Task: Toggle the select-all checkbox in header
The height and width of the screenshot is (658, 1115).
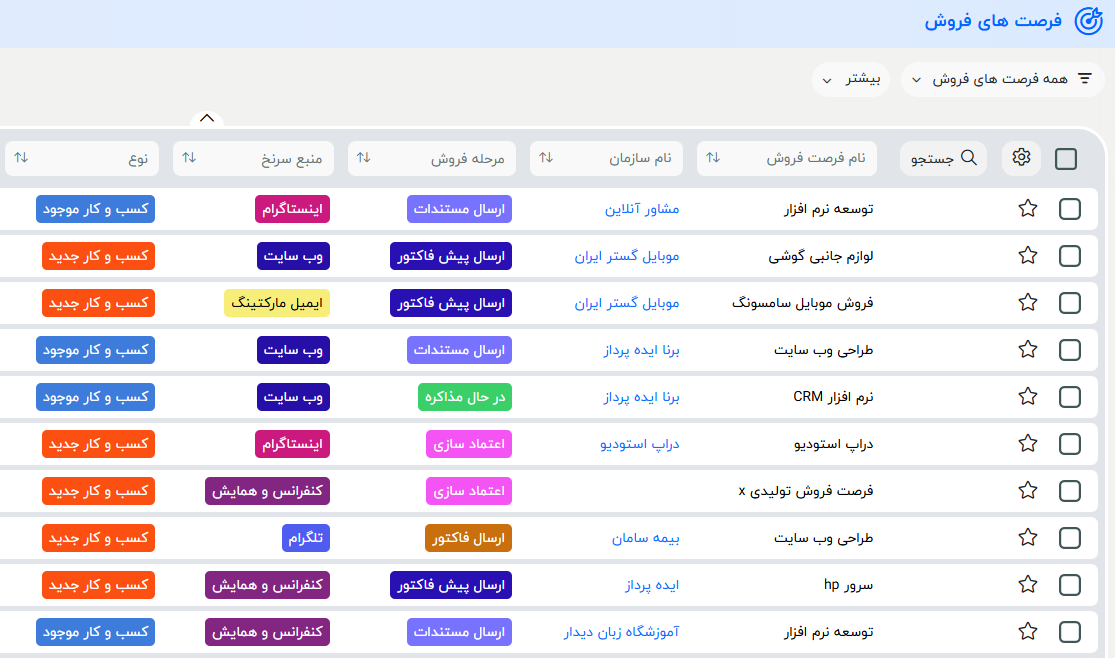Action: point(1066,159)
